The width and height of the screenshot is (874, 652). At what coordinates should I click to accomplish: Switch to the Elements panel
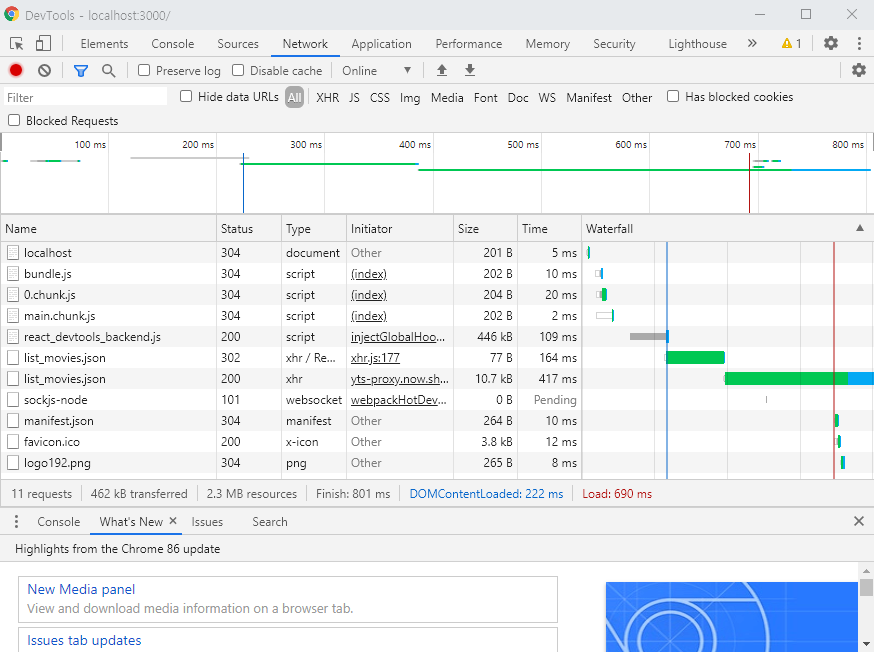104,44
